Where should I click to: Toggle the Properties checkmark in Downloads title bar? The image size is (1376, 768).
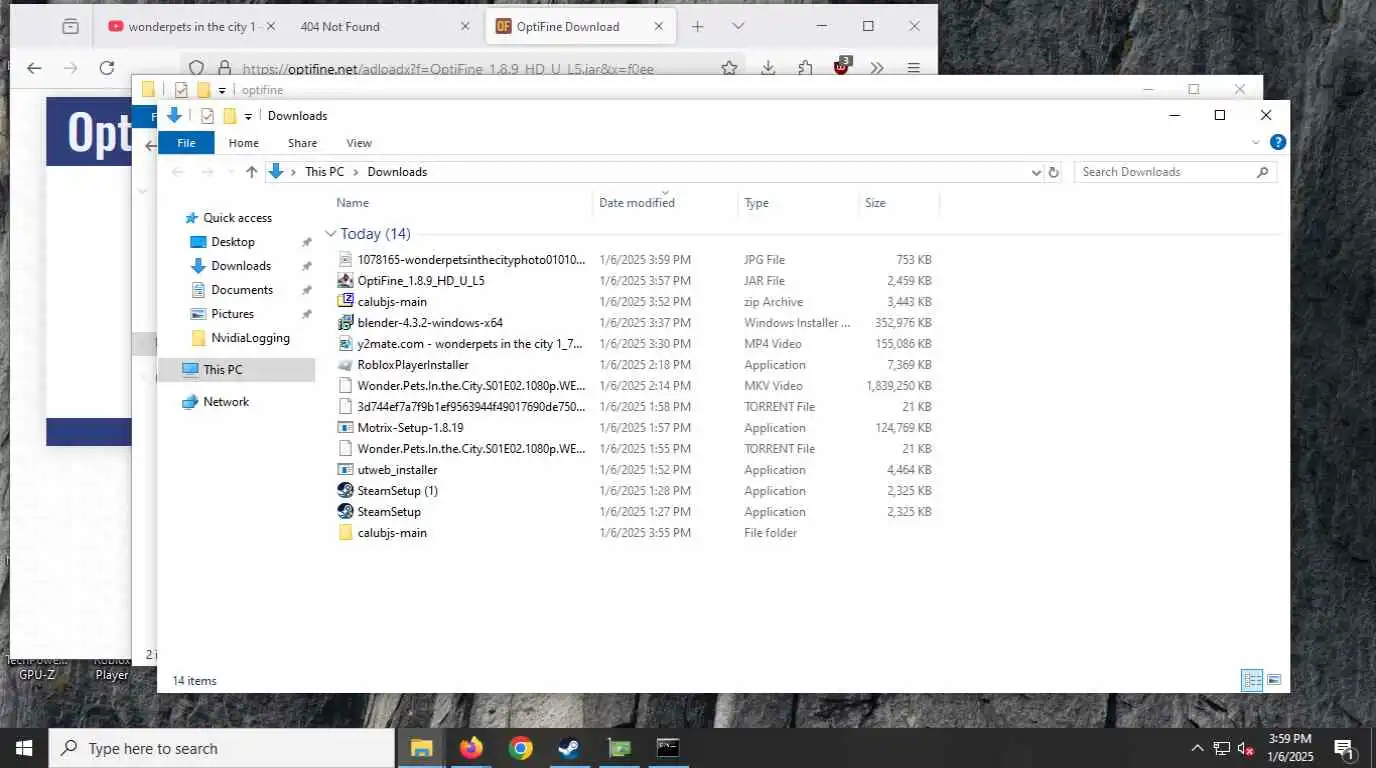(x=207, y=116)
